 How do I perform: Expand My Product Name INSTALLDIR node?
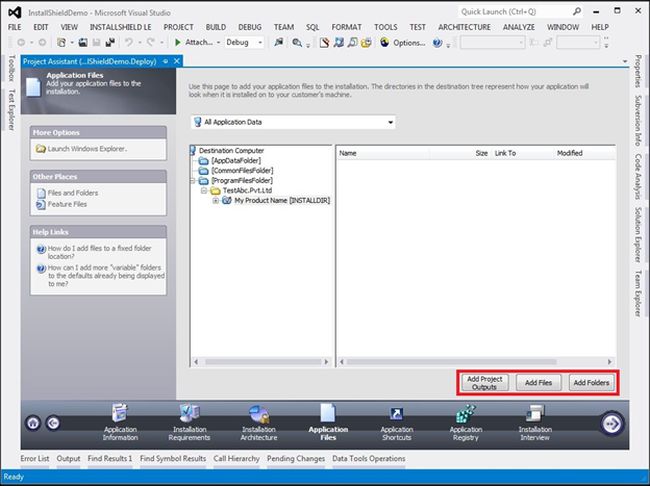tap(216, 201)
